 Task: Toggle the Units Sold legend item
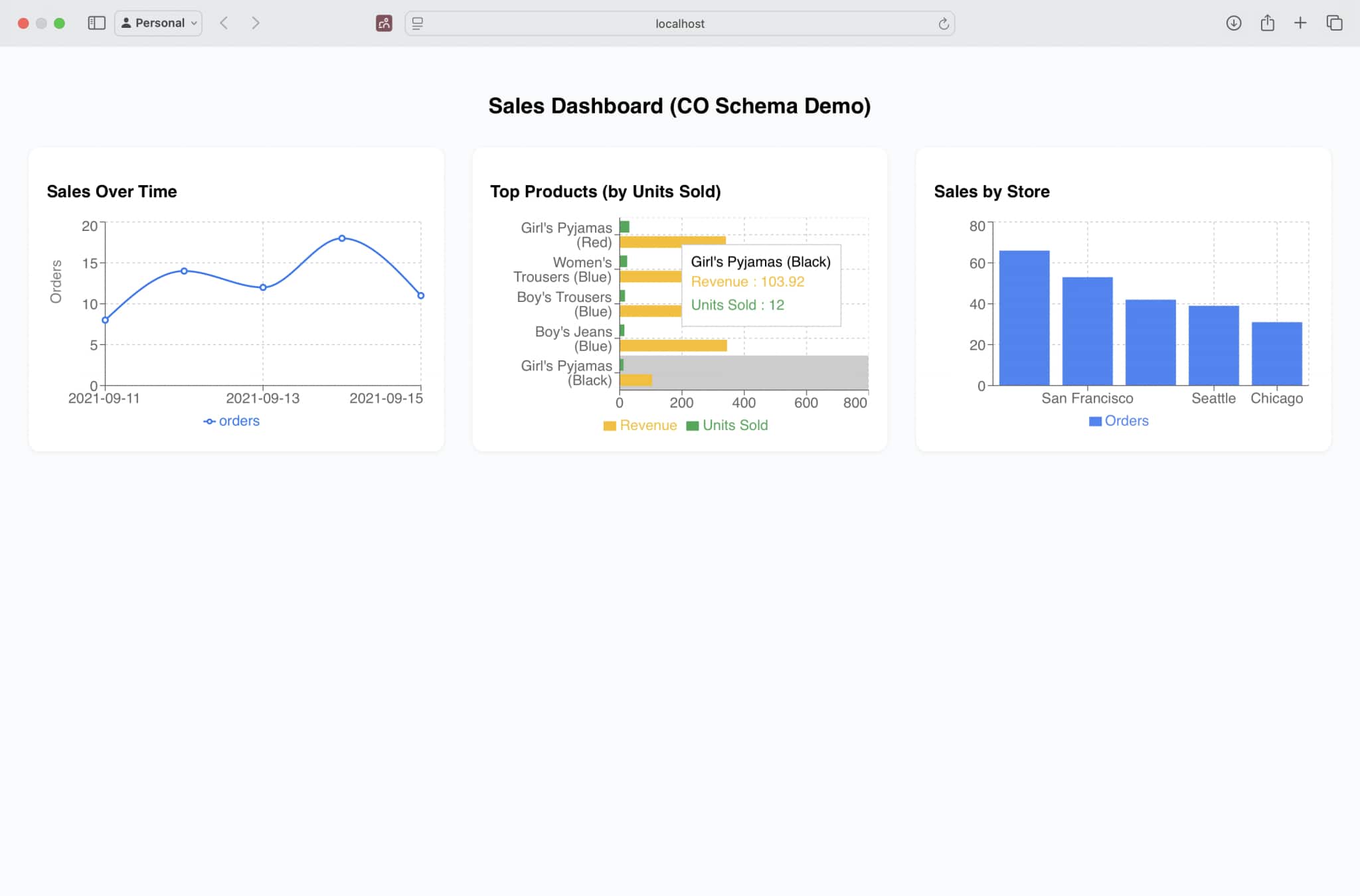click(x=726, y=425)
